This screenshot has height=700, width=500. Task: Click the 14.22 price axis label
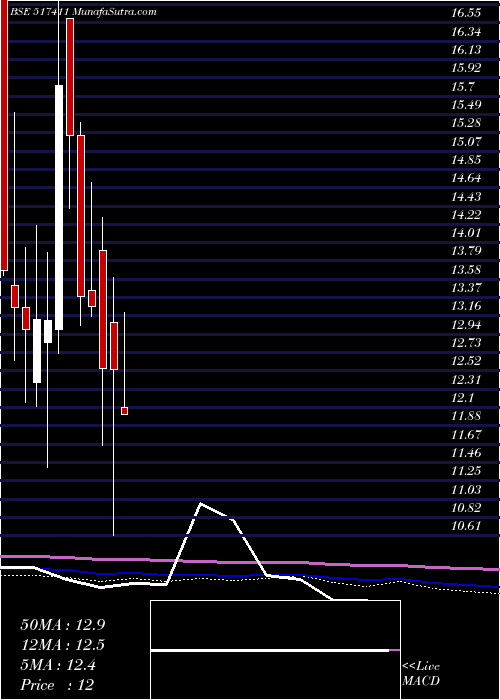click(x=466, y=215)
